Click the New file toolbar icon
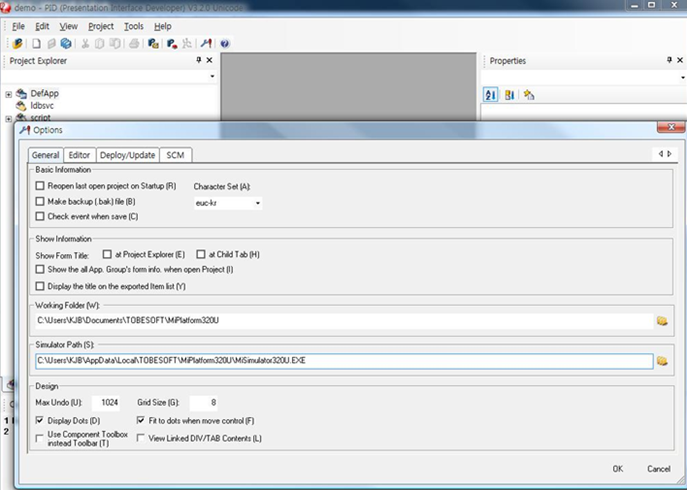The image size is (687, 490). pyautogui.click(x=36, y=44)
